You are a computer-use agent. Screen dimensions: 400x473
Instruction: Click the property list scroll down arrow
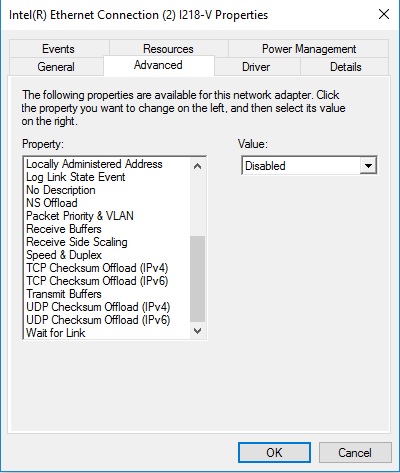pyautogui.click(x=197, y=331)
